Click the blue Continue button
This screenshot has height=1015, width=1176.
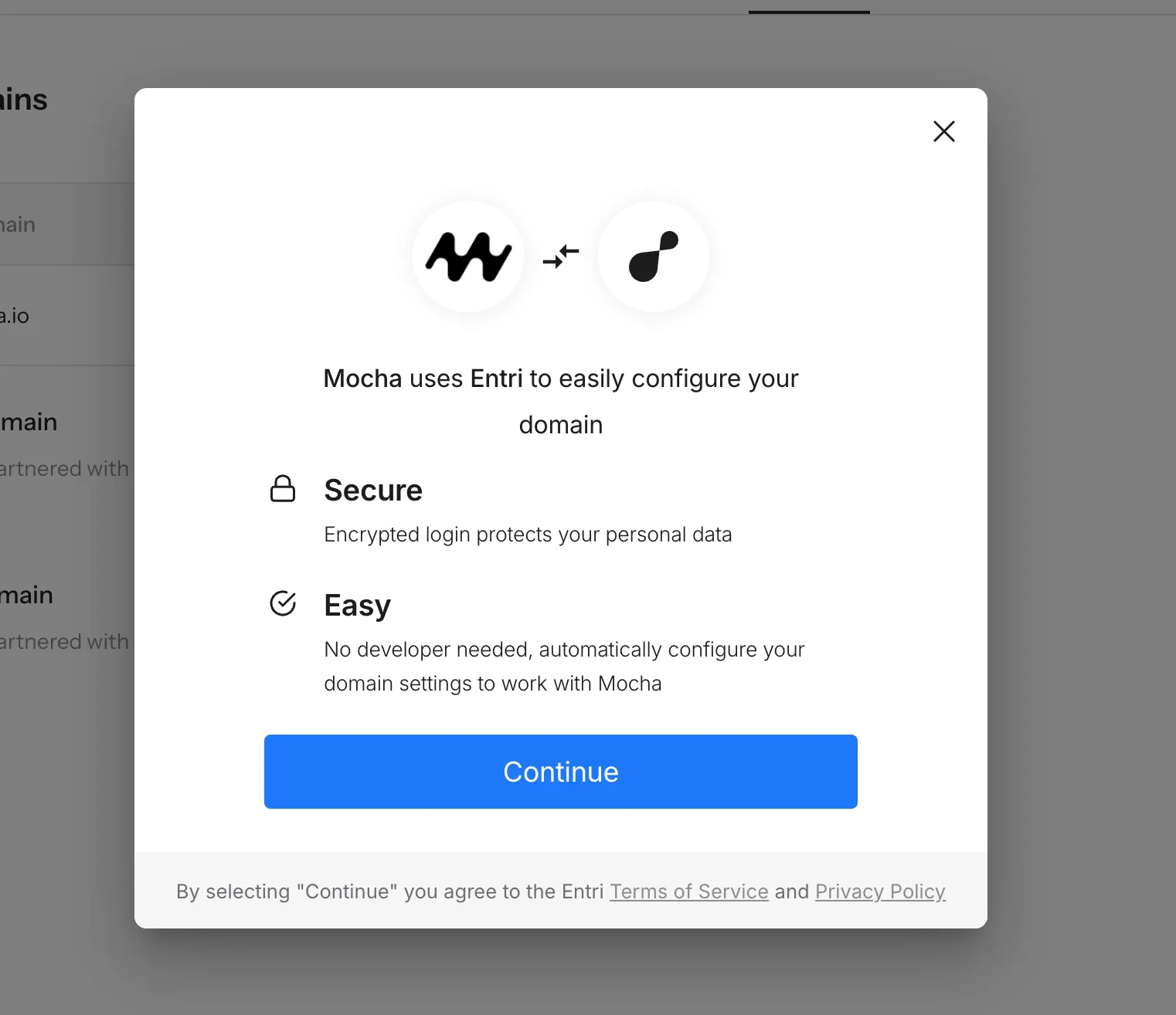(561, 772)
